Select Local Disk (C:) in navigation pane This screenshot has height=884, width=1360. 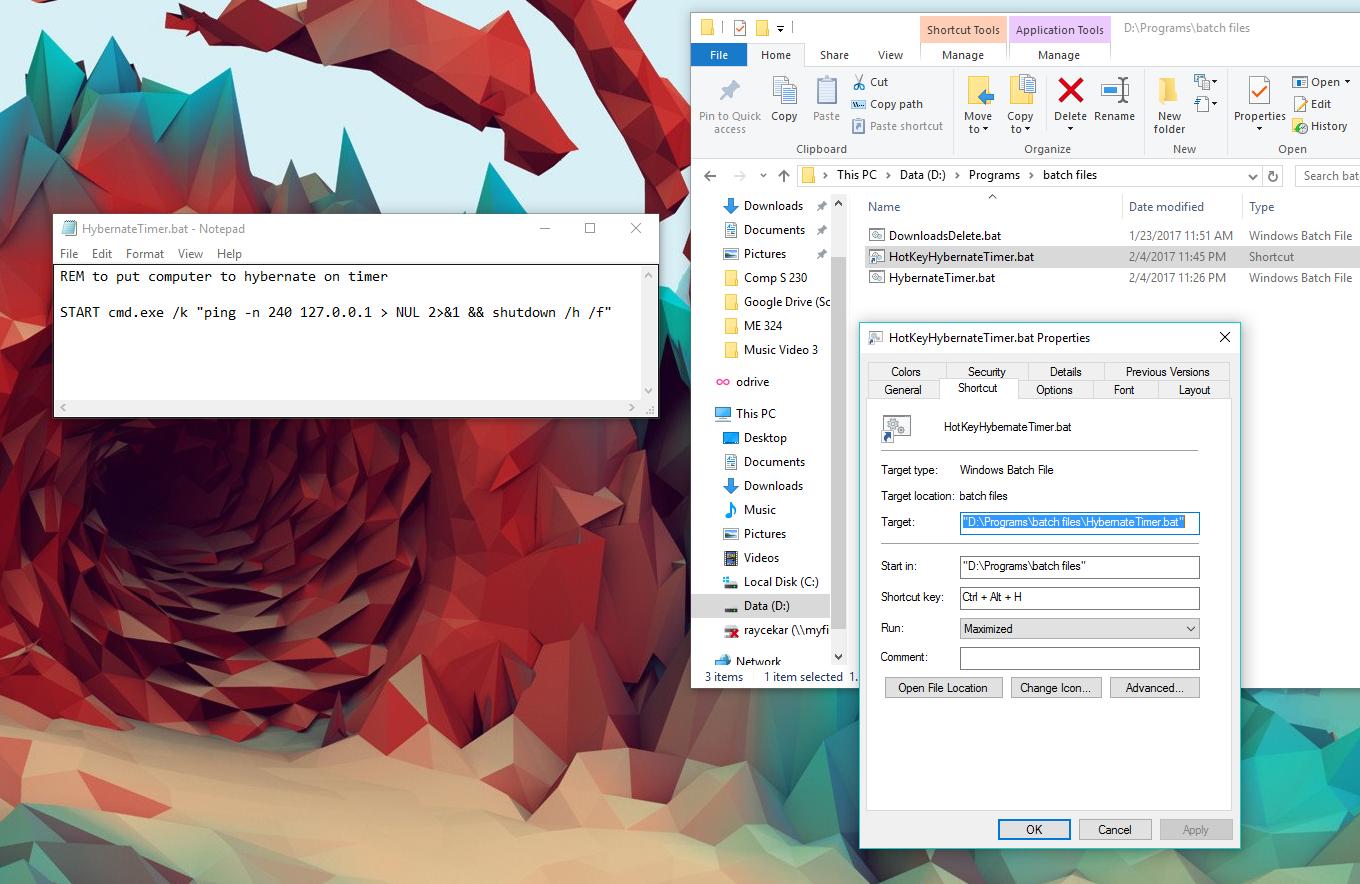(780, 582)
